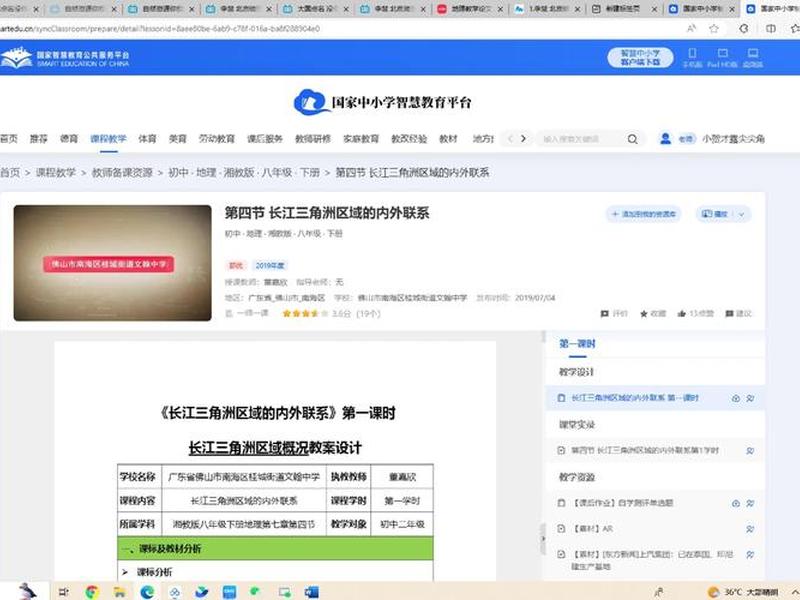The height and width of the screenshot is (600, 800).
Task: Click breadcrumb link 课程教学
Action: pyautogui.click(x=56, y=172)
